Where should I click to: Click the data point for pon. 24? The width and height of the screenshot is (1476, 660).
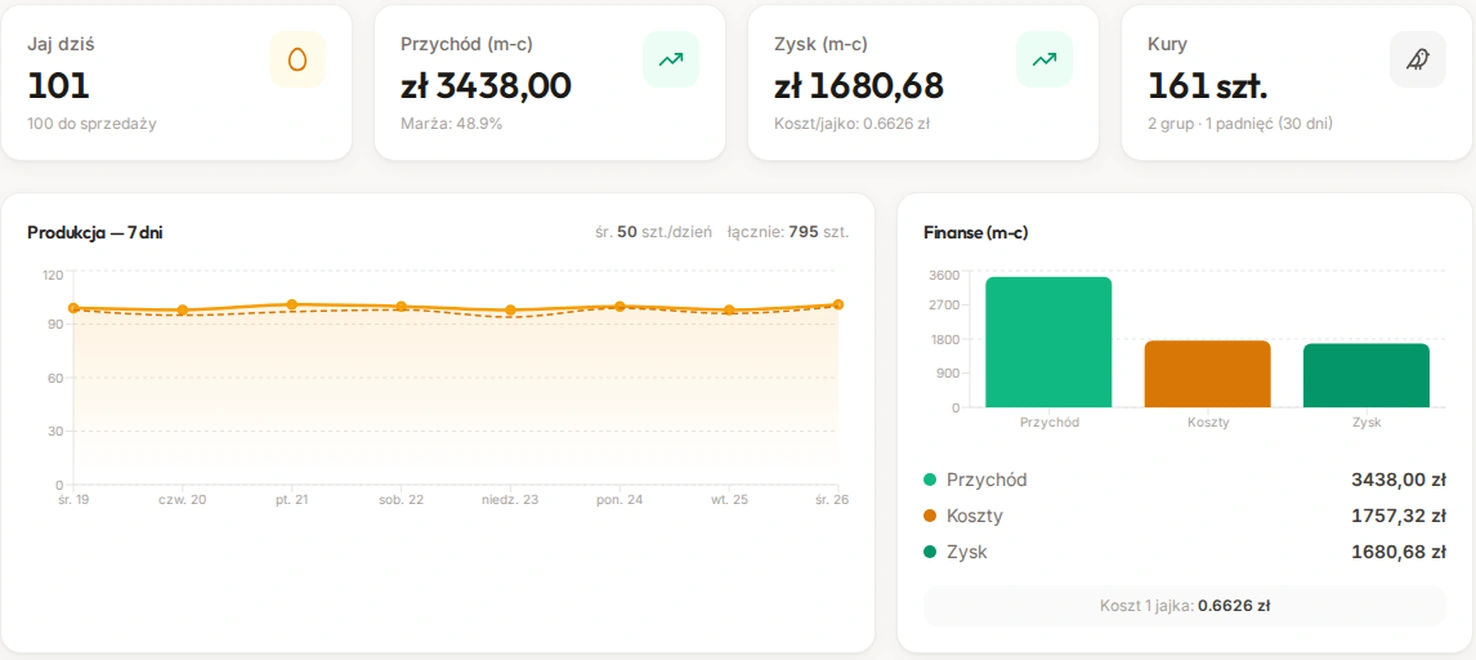pos(620,306)
